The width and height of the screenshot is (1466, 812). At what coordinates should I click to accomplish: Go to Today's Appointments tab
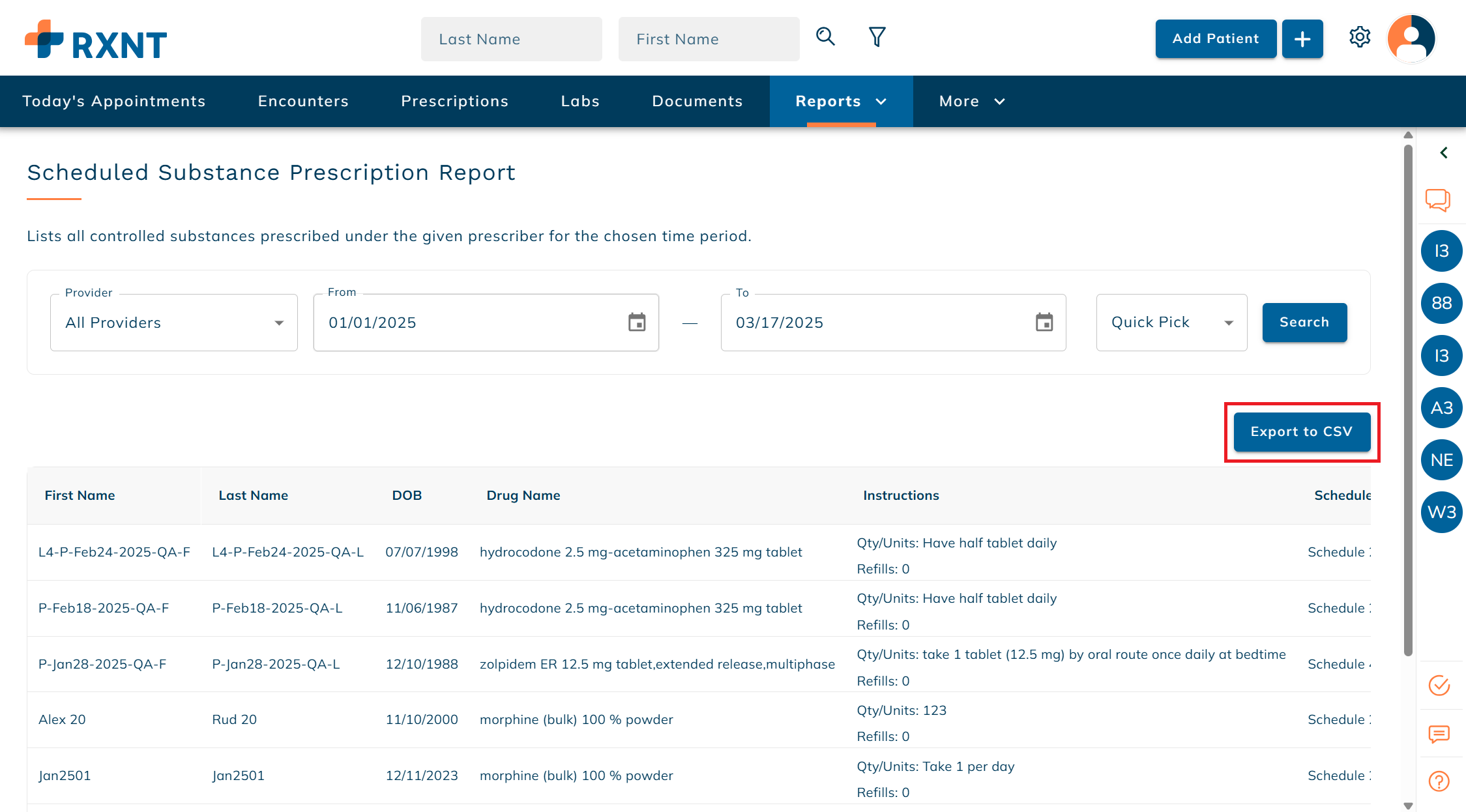pyautogui.click(x=114, y=102)
